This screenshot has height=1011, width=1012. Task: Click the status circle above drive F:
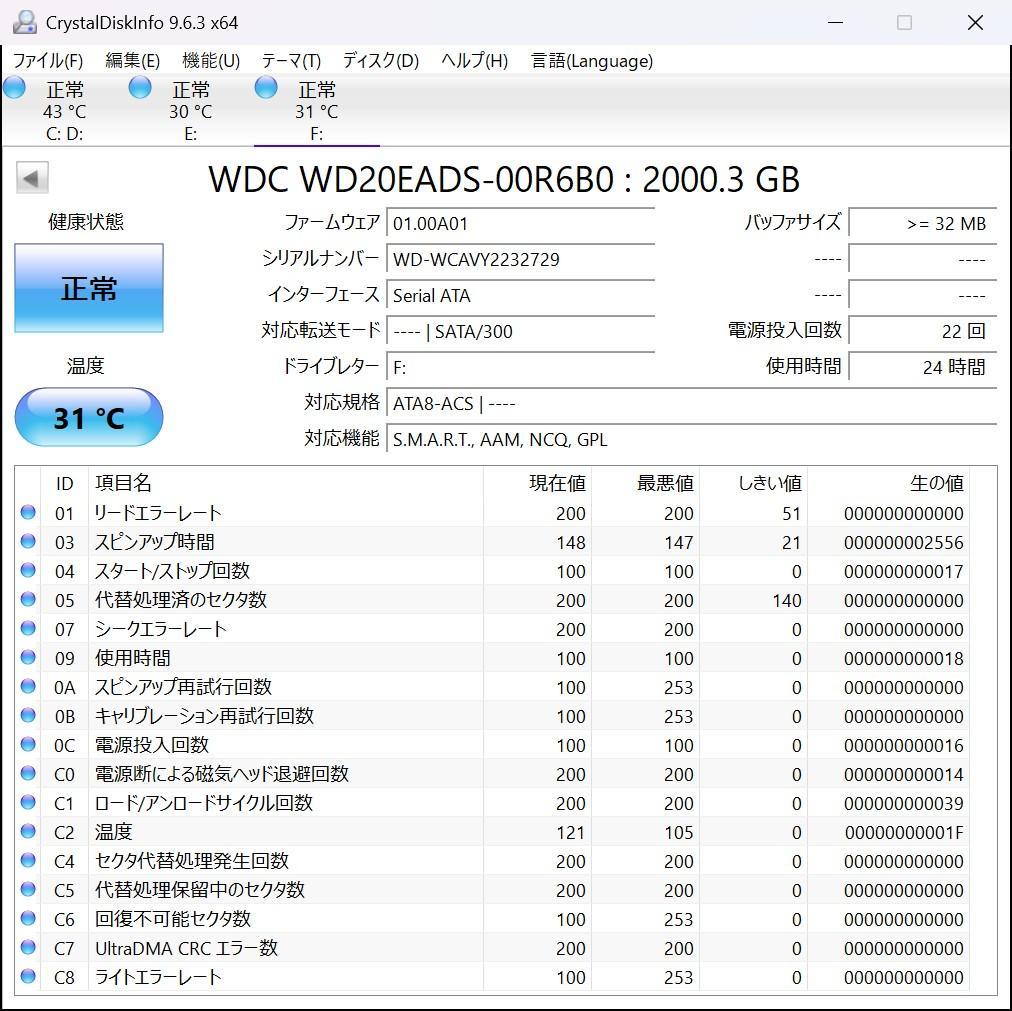coord(266,88)
